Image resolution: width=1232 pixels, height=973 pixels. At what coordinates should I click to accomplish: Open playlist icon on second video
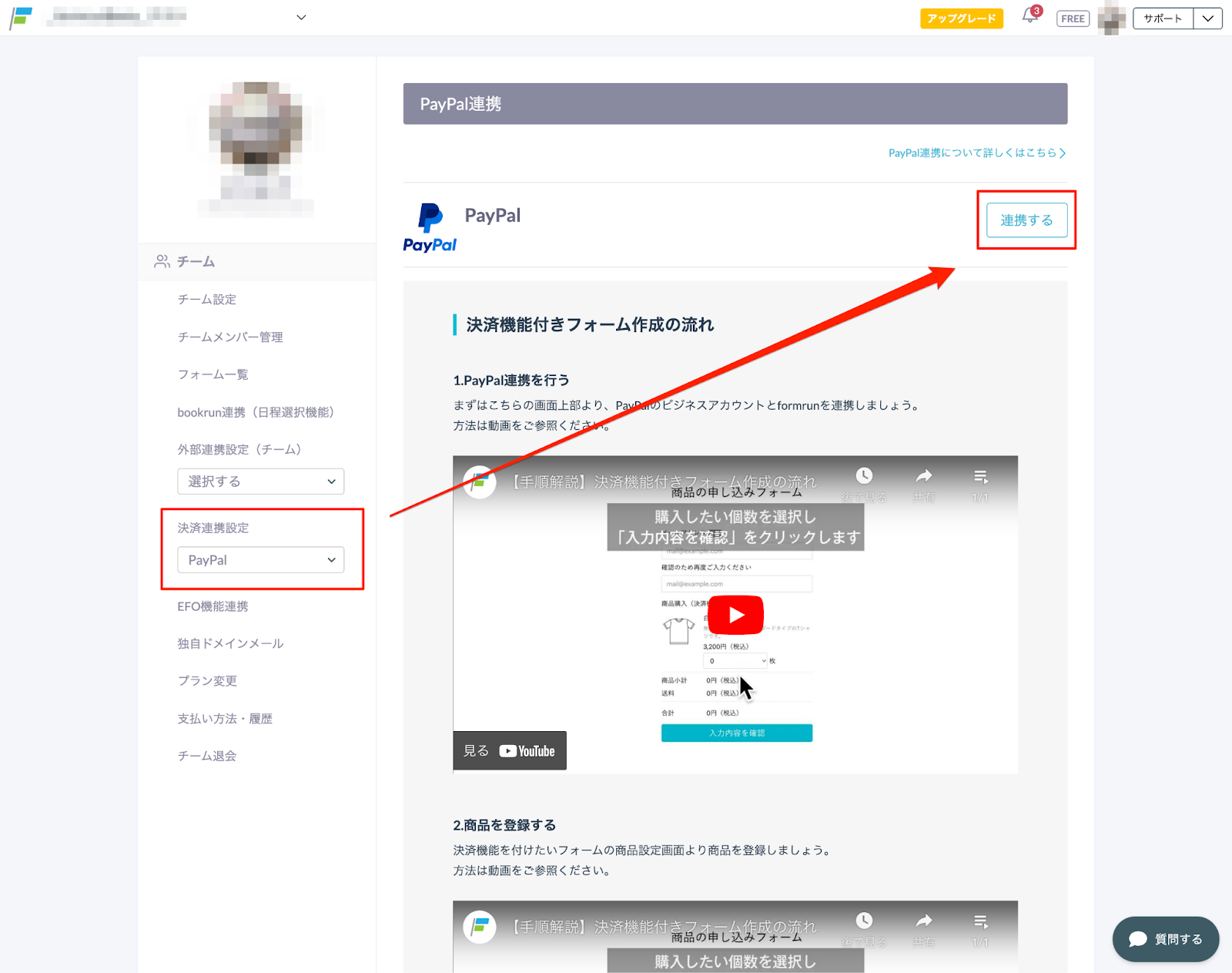(980, 921)
